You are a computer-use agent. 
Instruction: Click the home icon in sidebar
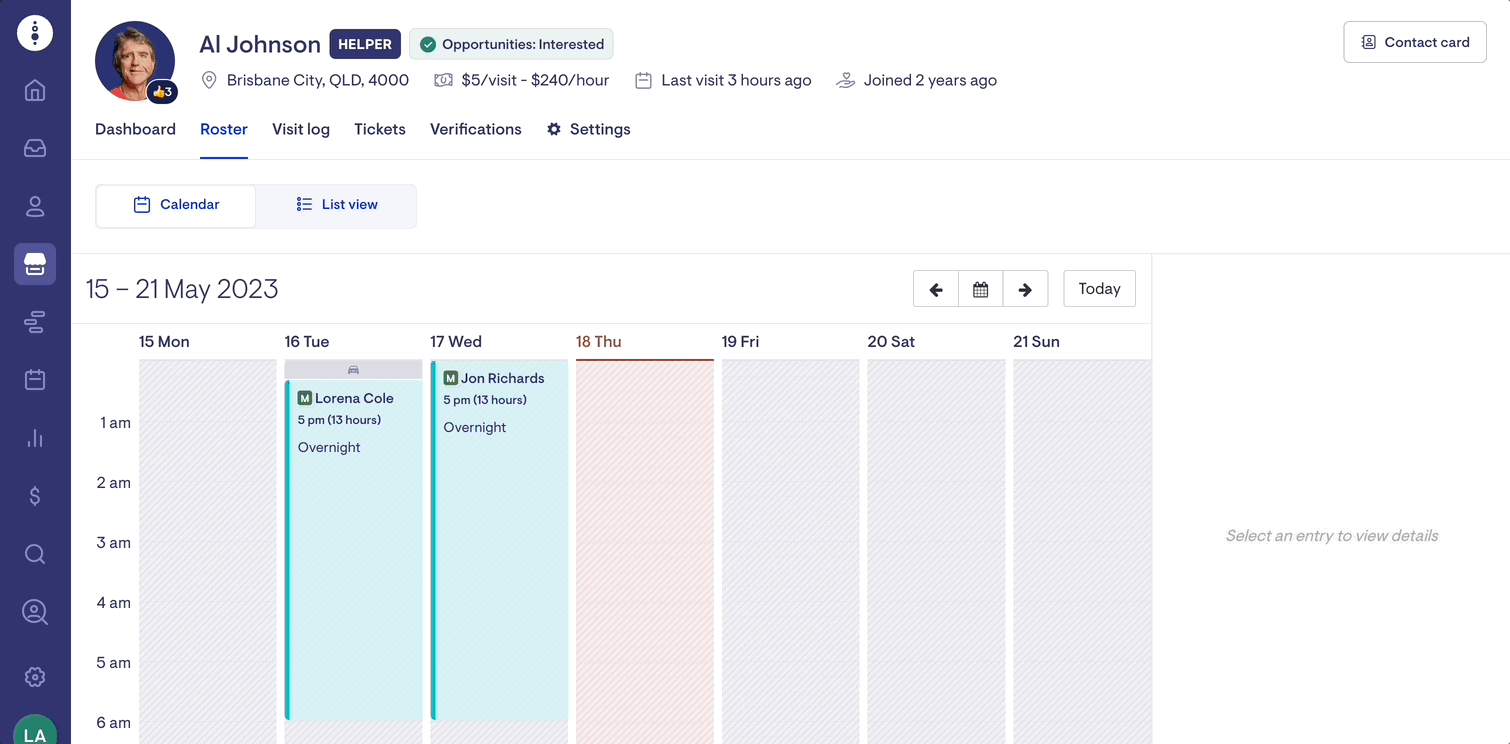click(35, 91)
